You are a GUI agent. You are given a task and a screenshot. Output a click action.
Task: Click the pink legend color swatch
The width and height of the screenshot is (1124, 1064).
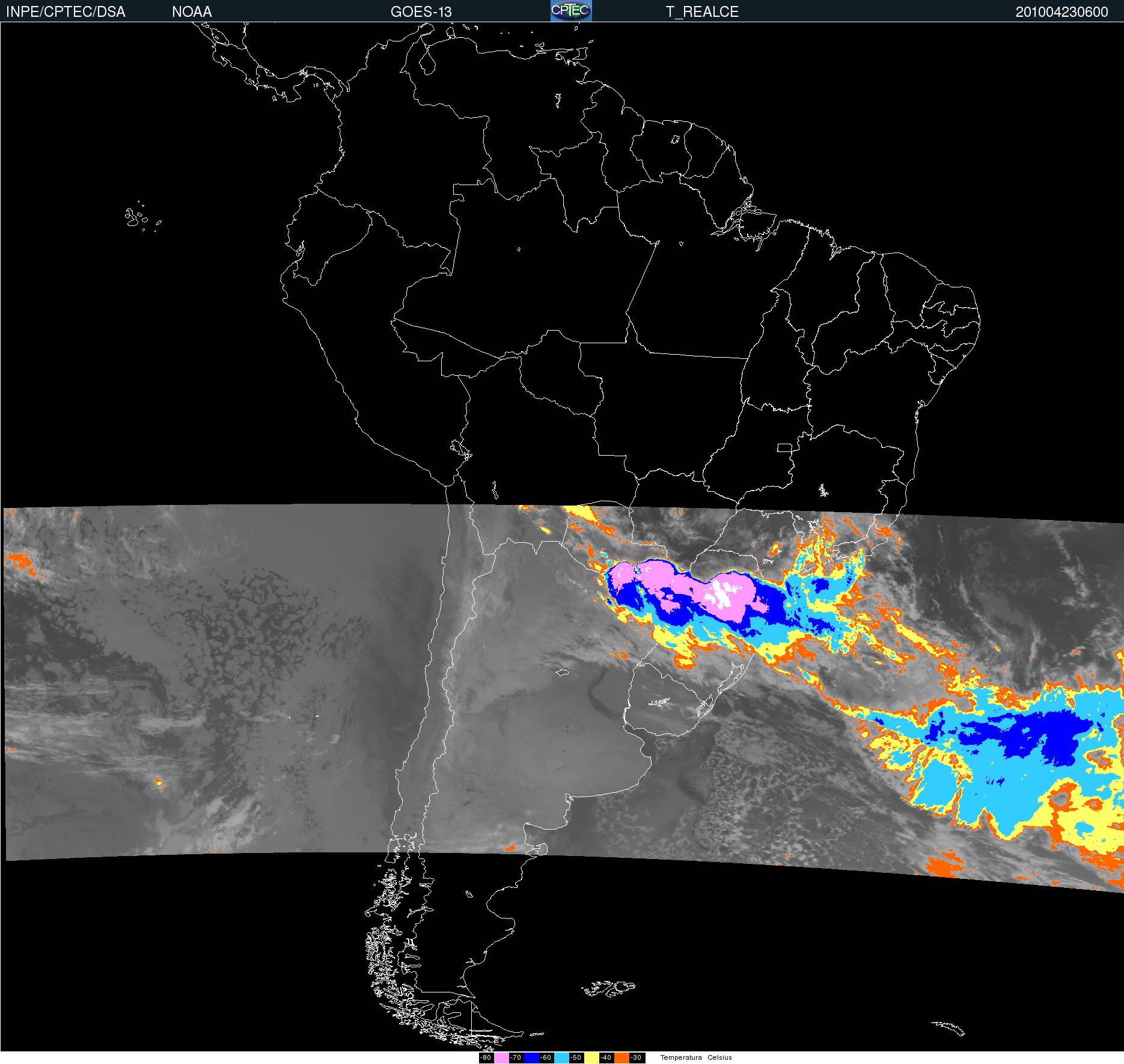click(501, 1057)
